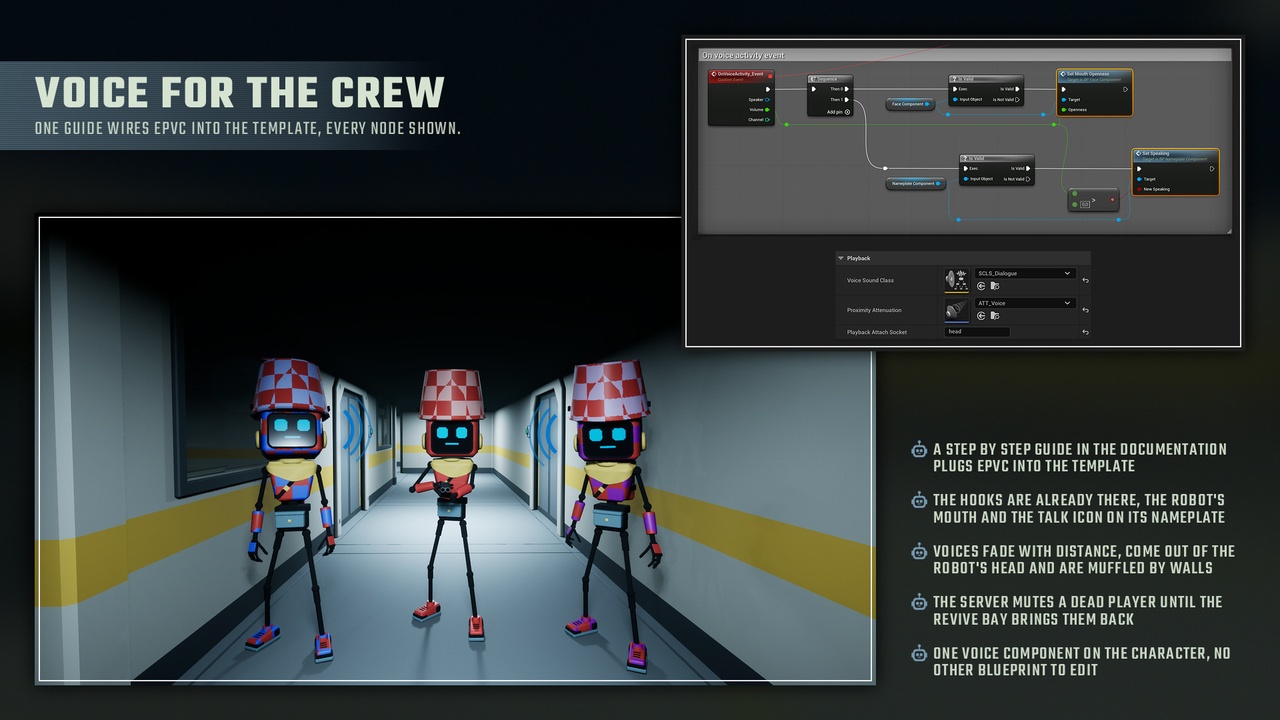
Task: Select the greater-than comparison node
Action: [x=1093, y=199]
